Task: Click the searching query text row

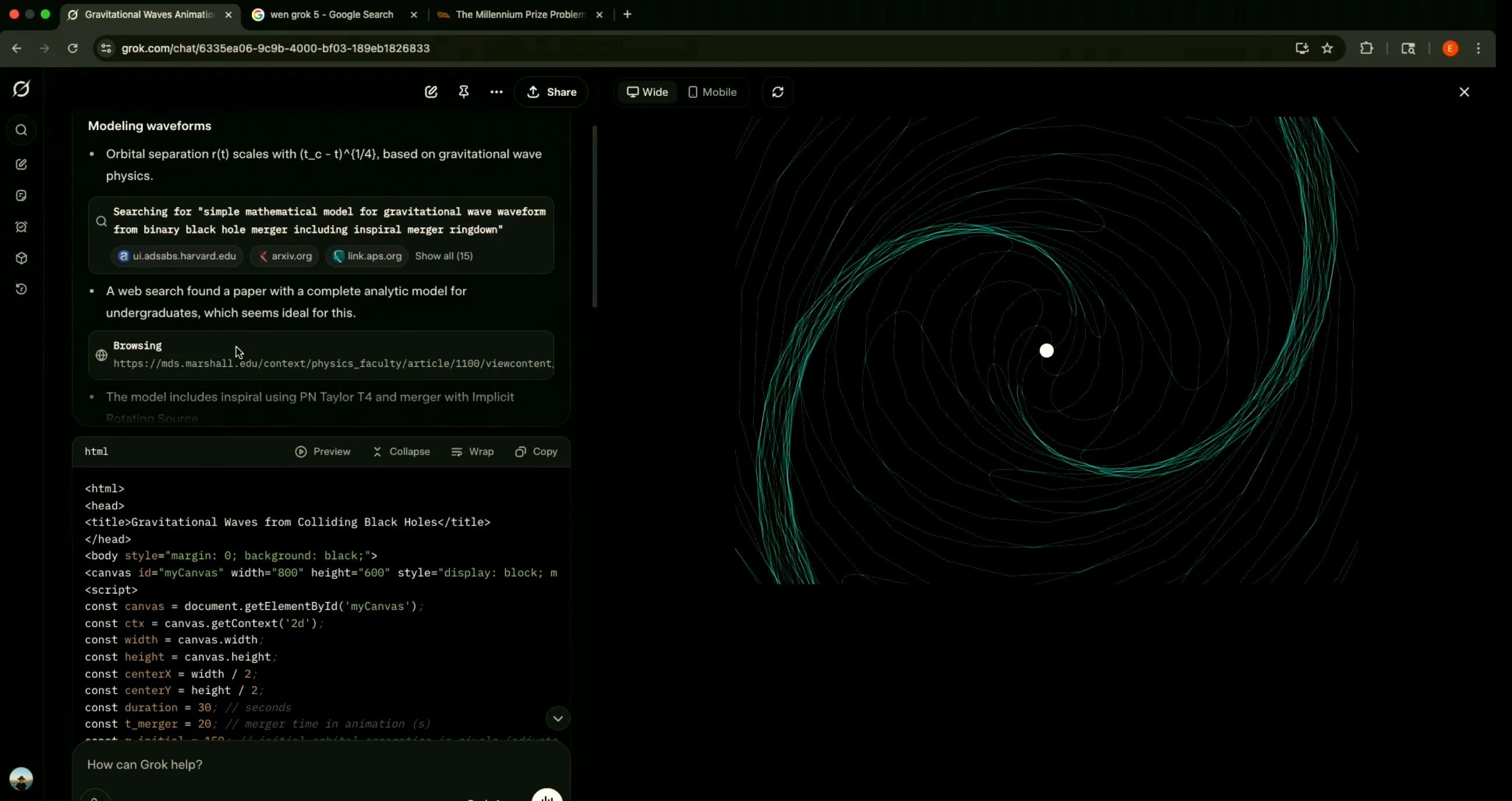Action: [x=329, y=221]
